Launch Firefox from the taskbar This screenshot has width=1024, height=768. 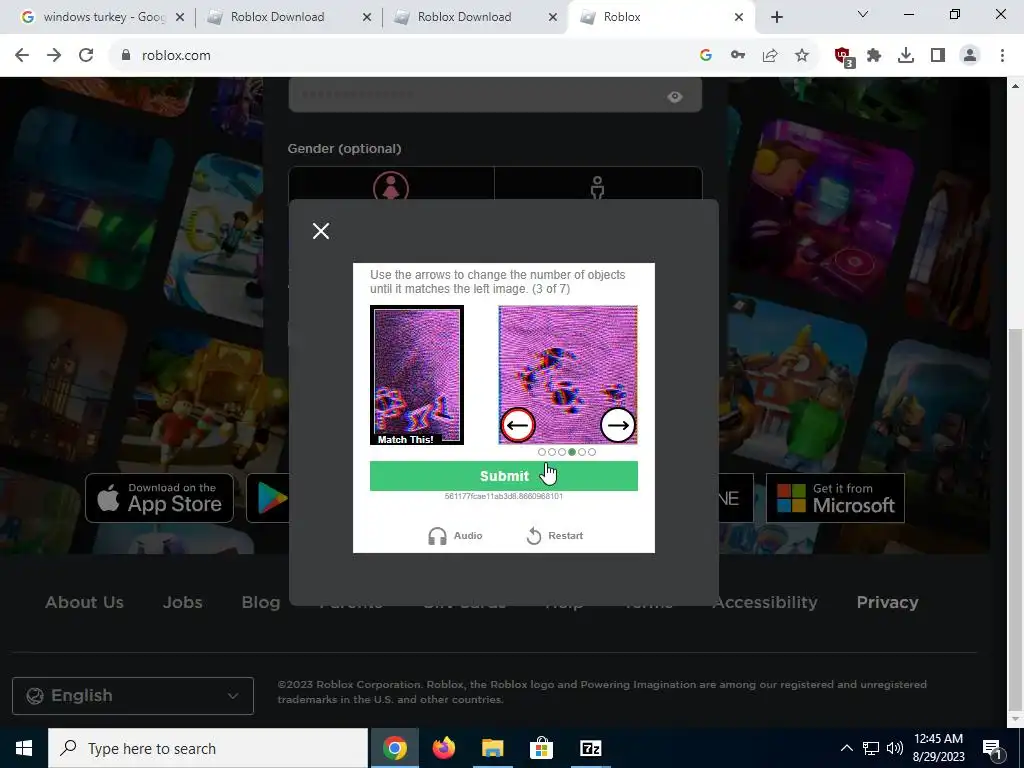(444, 748)
